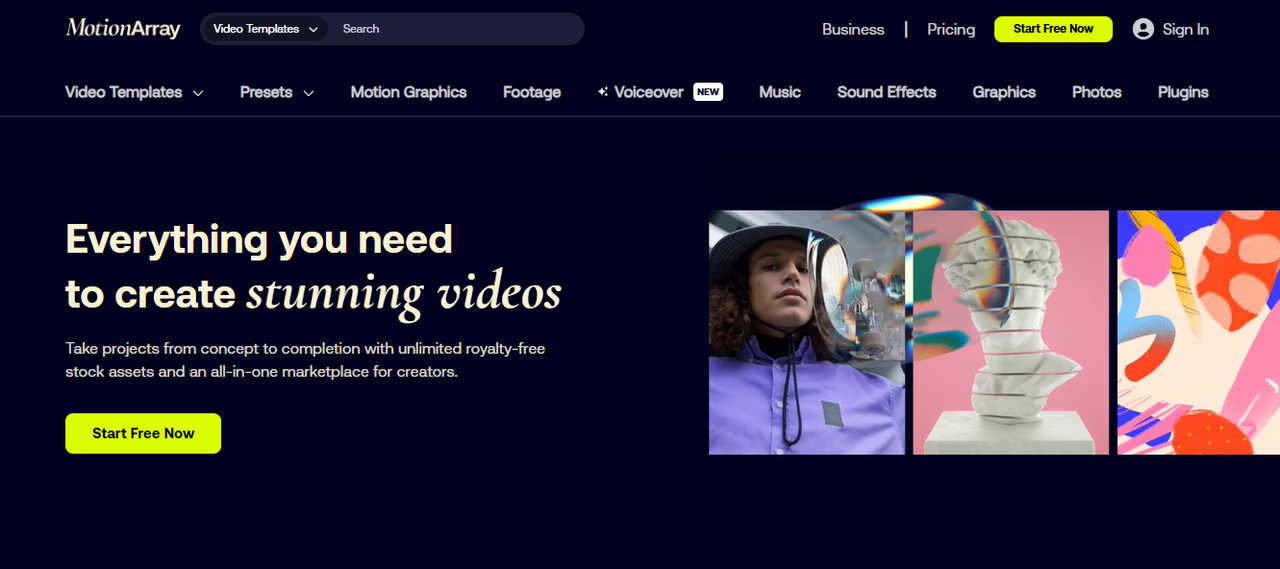Open the Graphics section
The height and width of the screenshot is (569, 1280).
(1004, 92)
